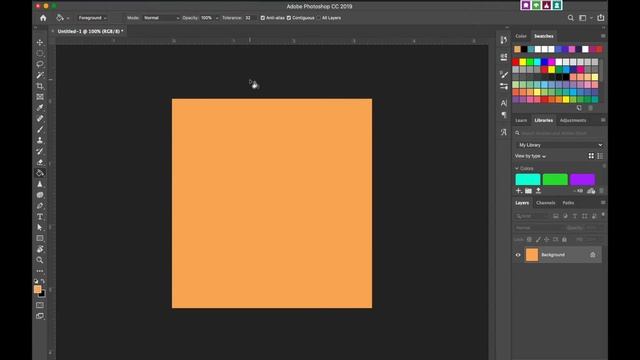
Task: Open the Character panel icon
Action: 504,103
